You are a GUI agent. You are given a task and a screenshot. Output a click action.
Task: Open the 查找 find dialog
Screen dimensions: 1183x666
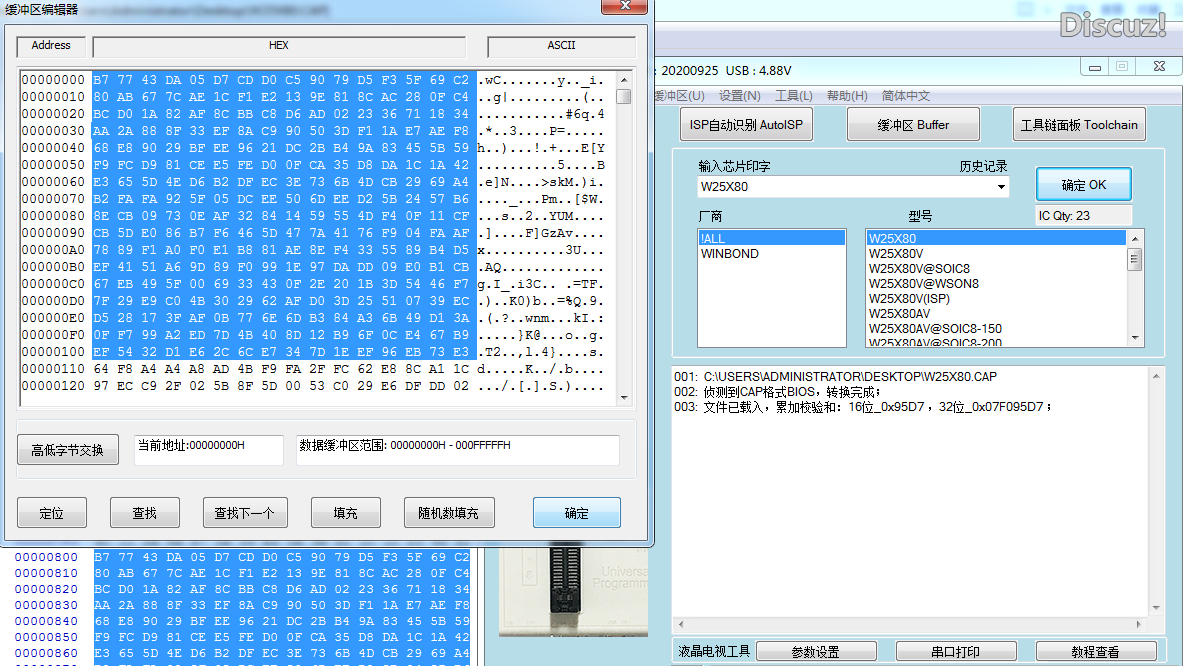145,512
